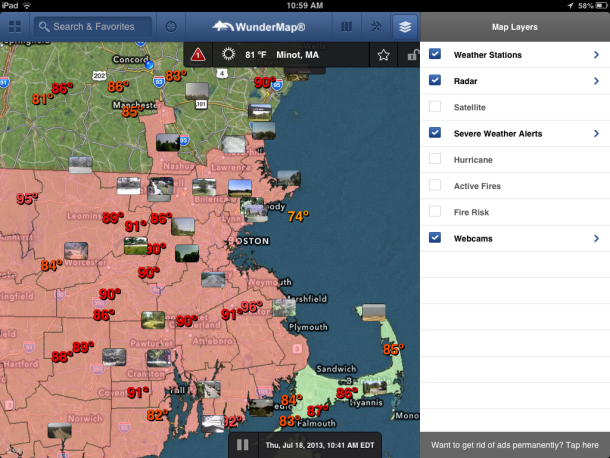Tap the Wi-Fi status icon
This screenshot has width=610, height=458.
[26, 5]
